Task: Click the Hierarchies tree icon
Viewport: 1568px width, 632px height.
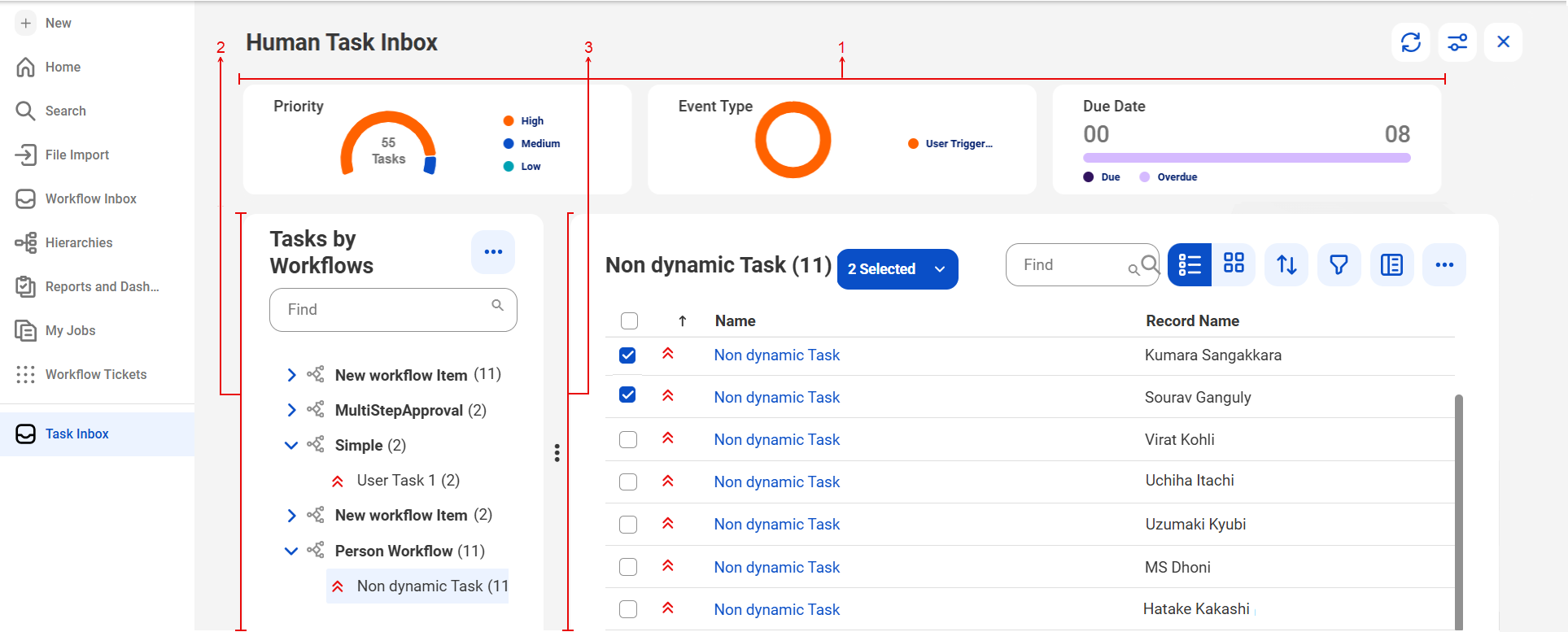Action: (x=26, y=242)
